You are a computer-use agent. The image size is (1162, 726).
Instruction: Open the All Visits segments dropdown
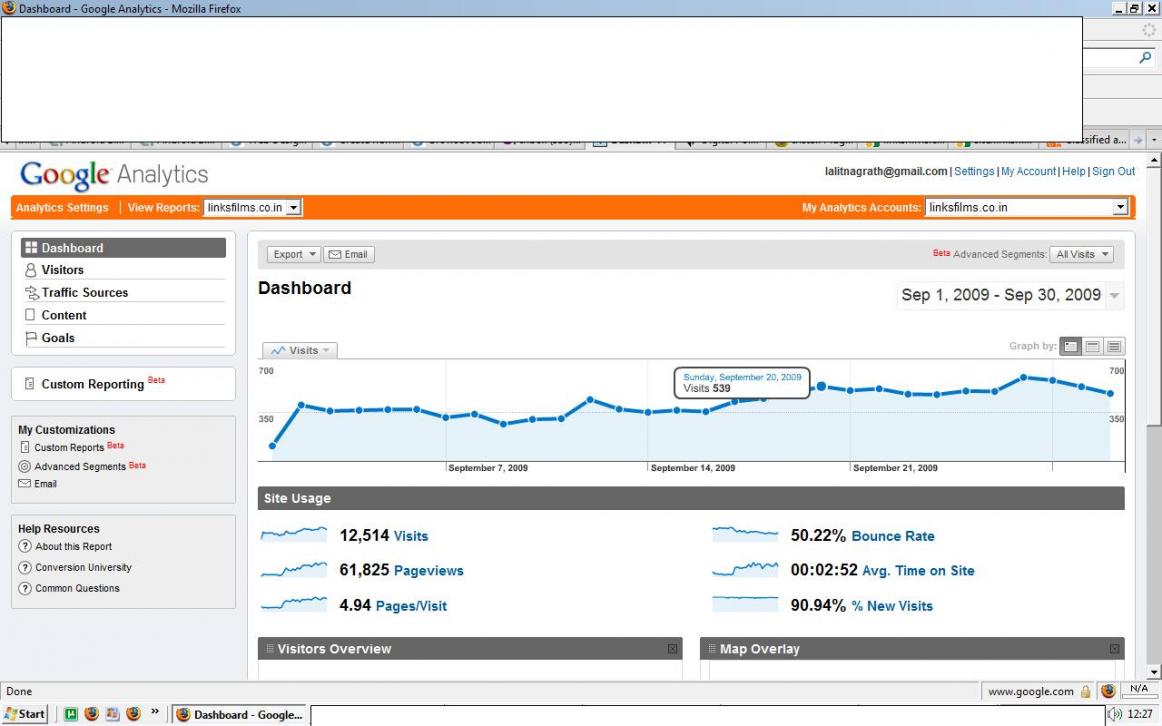pyautogui.click(x=1081, y=254)
